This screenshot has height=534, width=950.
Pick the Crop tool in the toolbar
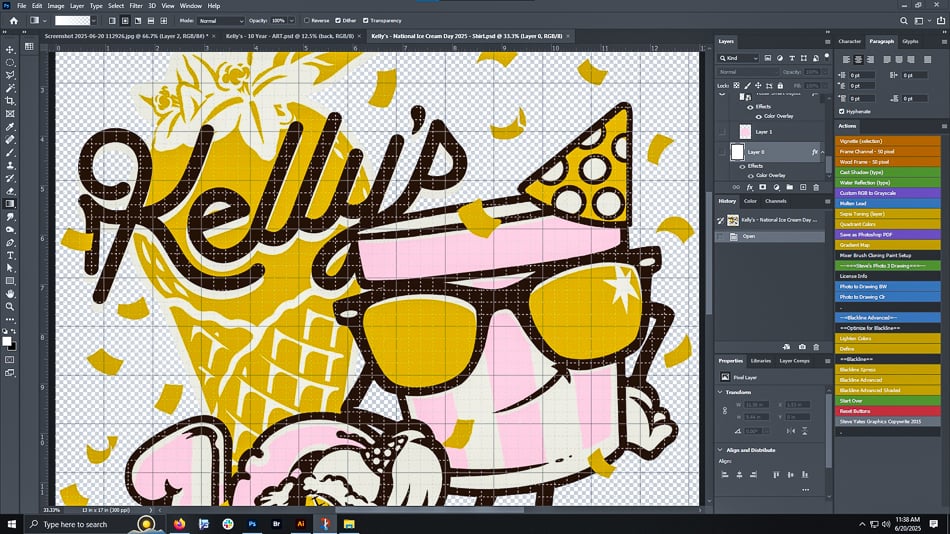(x=10, y=101)
